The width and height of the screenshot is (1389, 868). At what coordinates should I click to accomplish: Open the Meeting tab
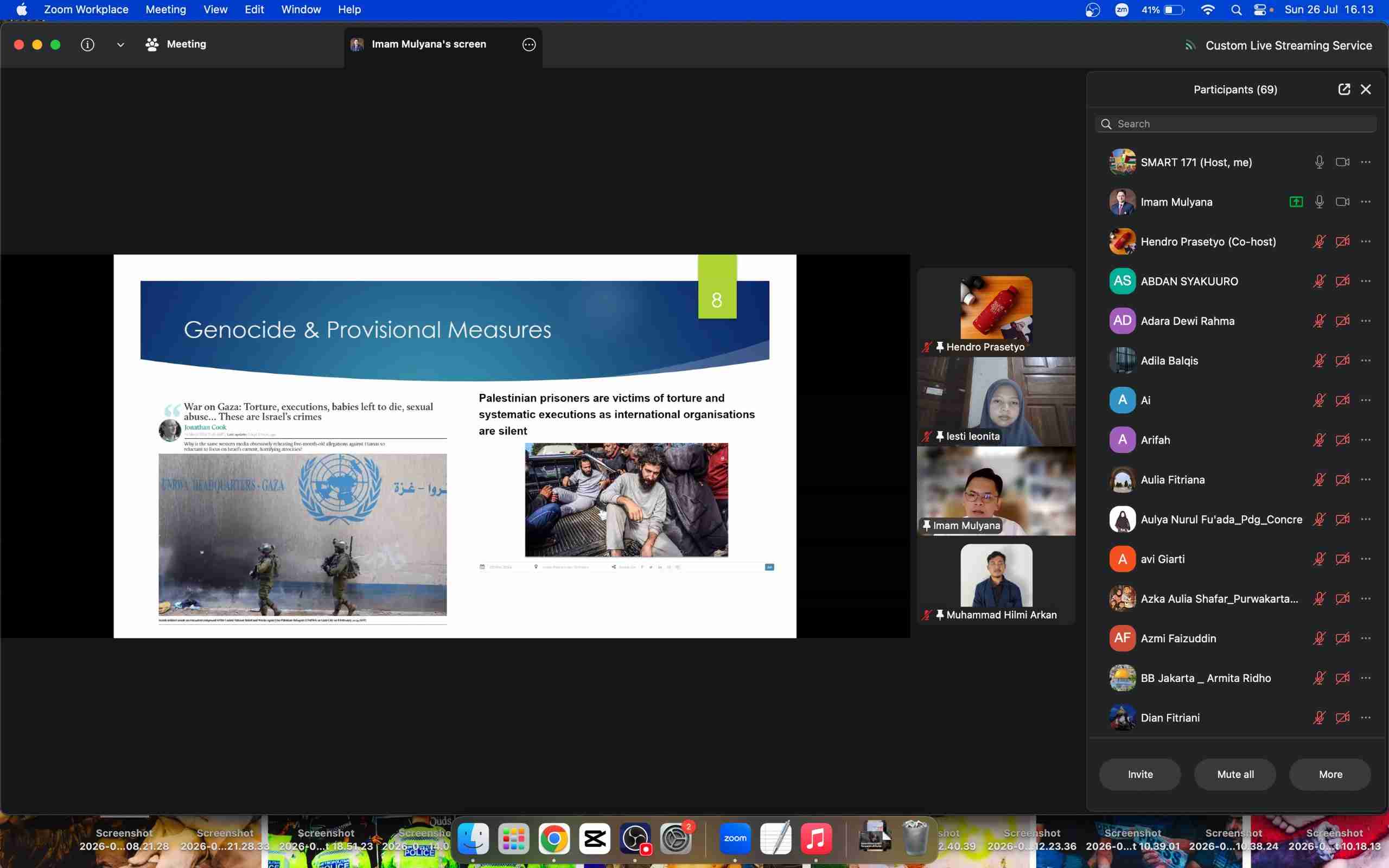tap(176, 44)
